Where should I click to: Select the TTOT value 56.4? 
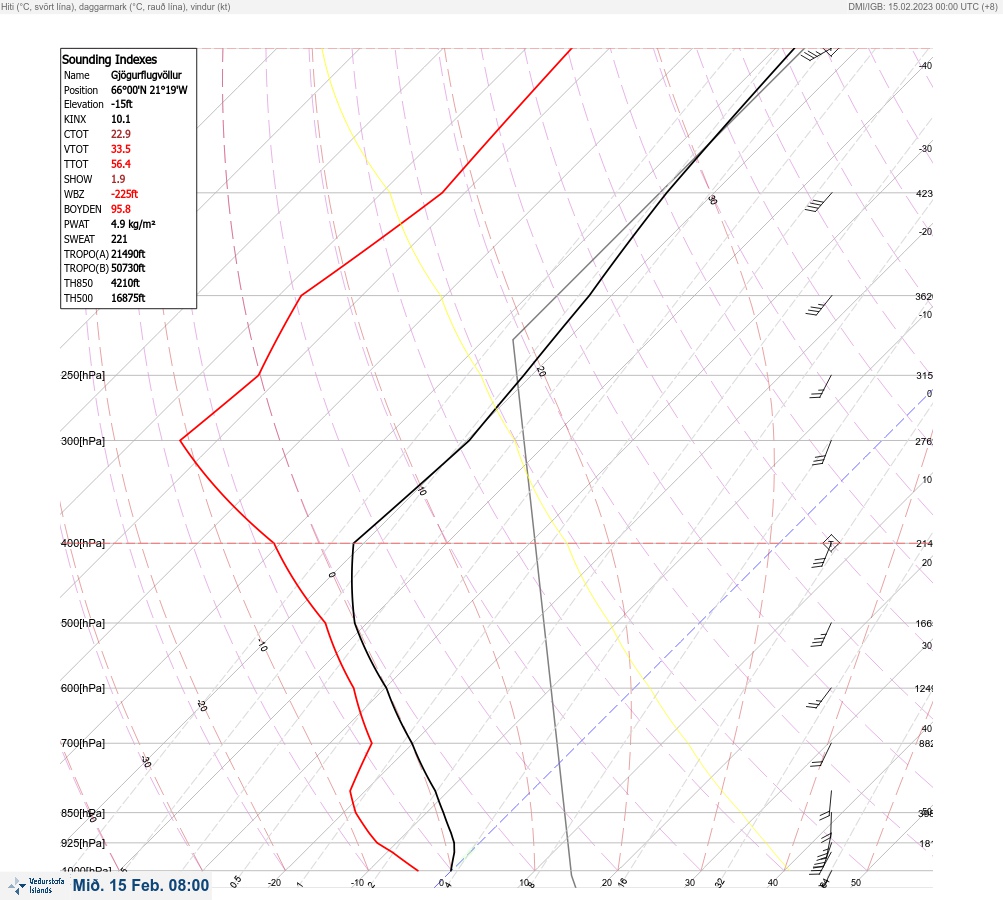pos(120,164)
